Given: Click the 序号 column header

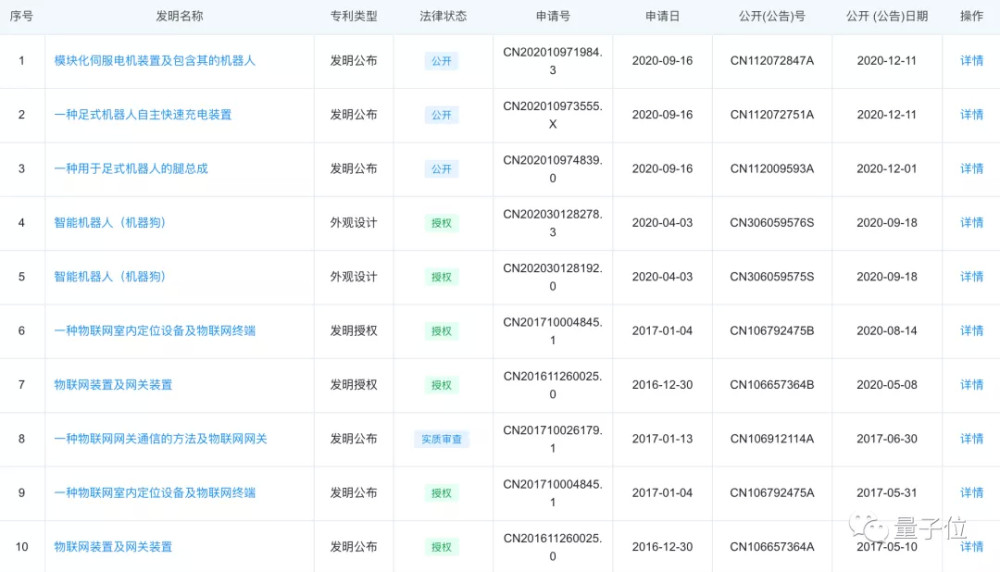Looking at the screenshot, I should [21, 16].
